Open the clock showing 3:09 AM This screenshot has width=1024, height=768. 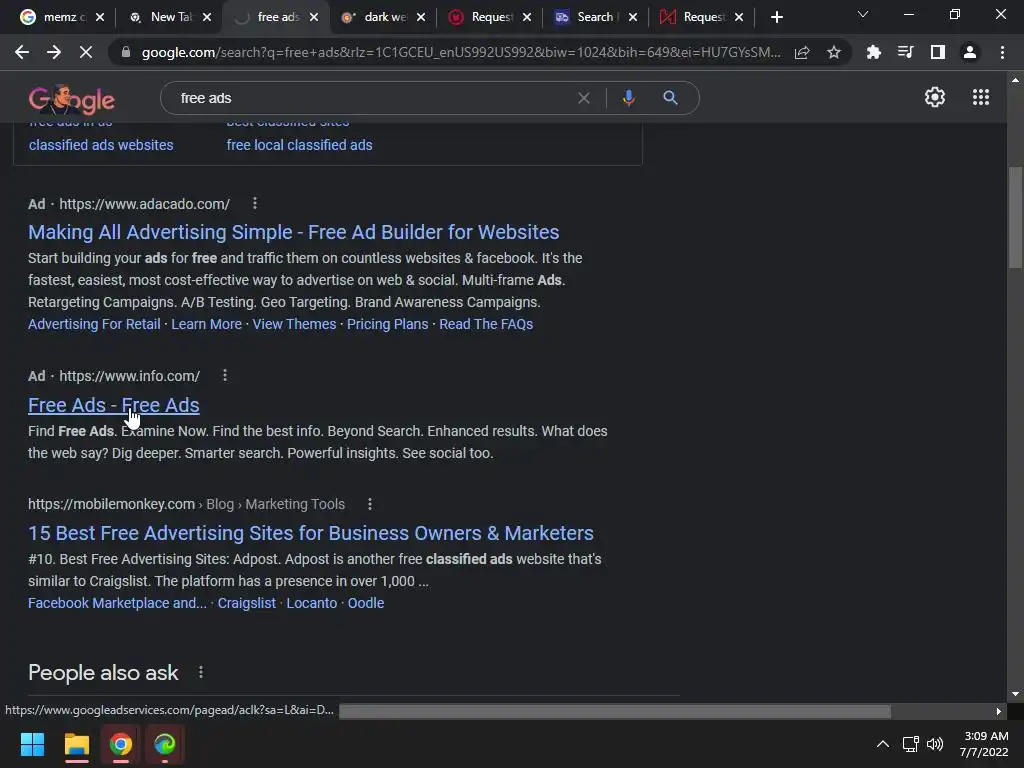coord(984,744)
